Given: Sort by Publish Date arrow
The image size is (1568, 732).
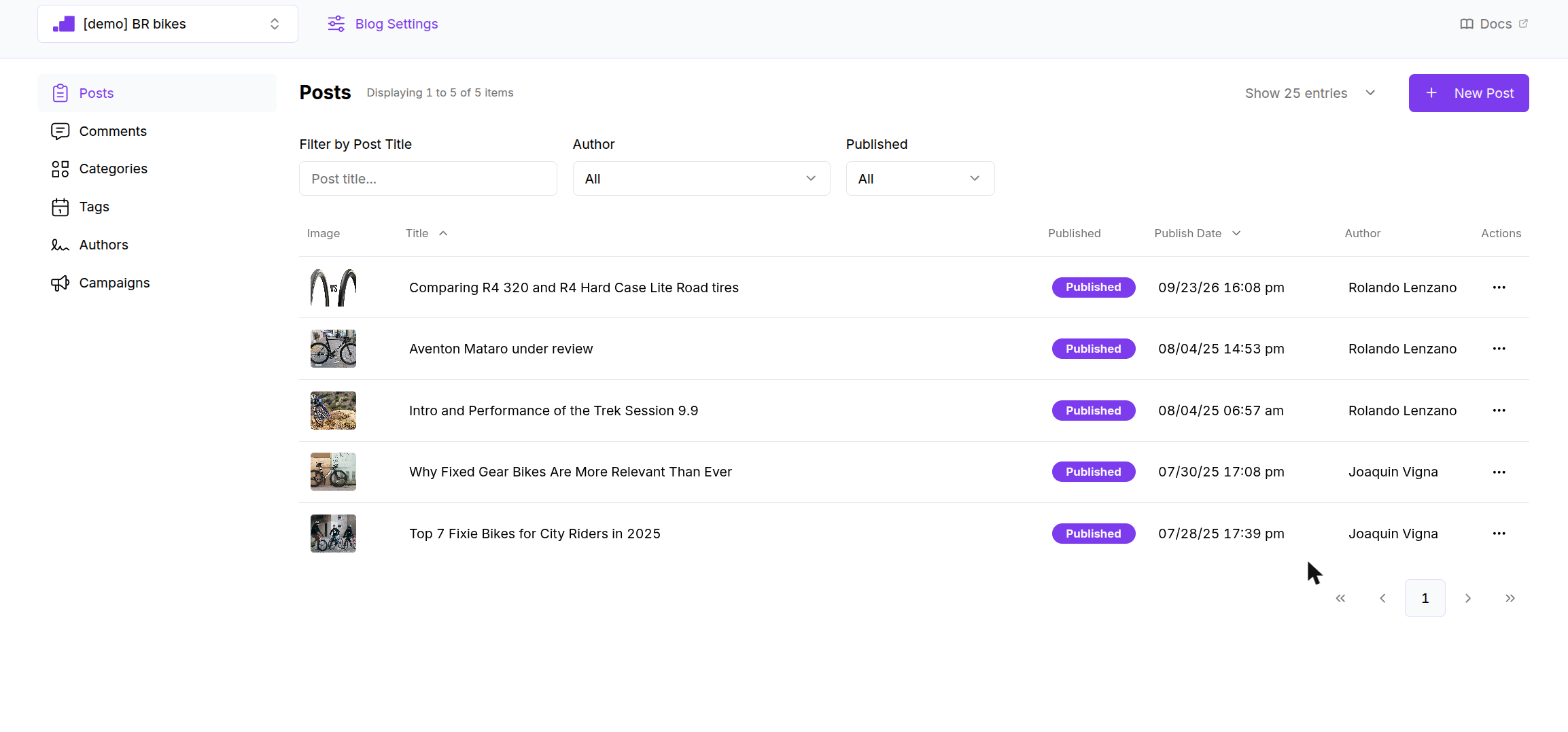Looking at the screenshot, I should [1236, 233].
